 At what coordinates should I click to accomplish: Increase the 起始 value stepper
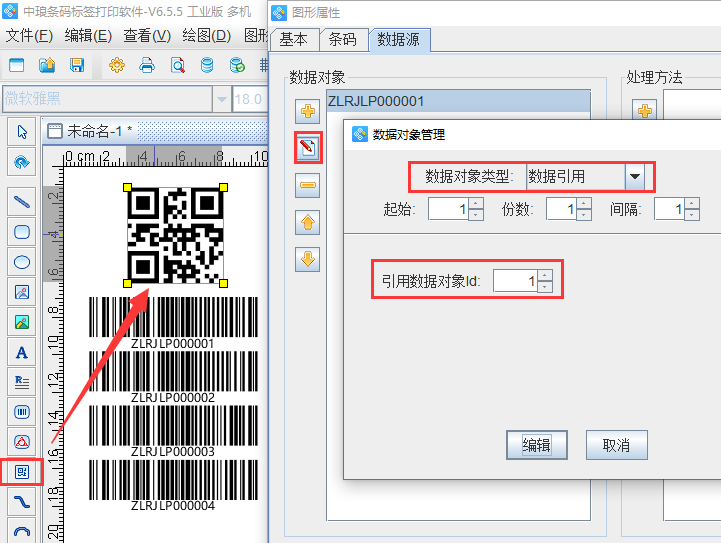476,203
